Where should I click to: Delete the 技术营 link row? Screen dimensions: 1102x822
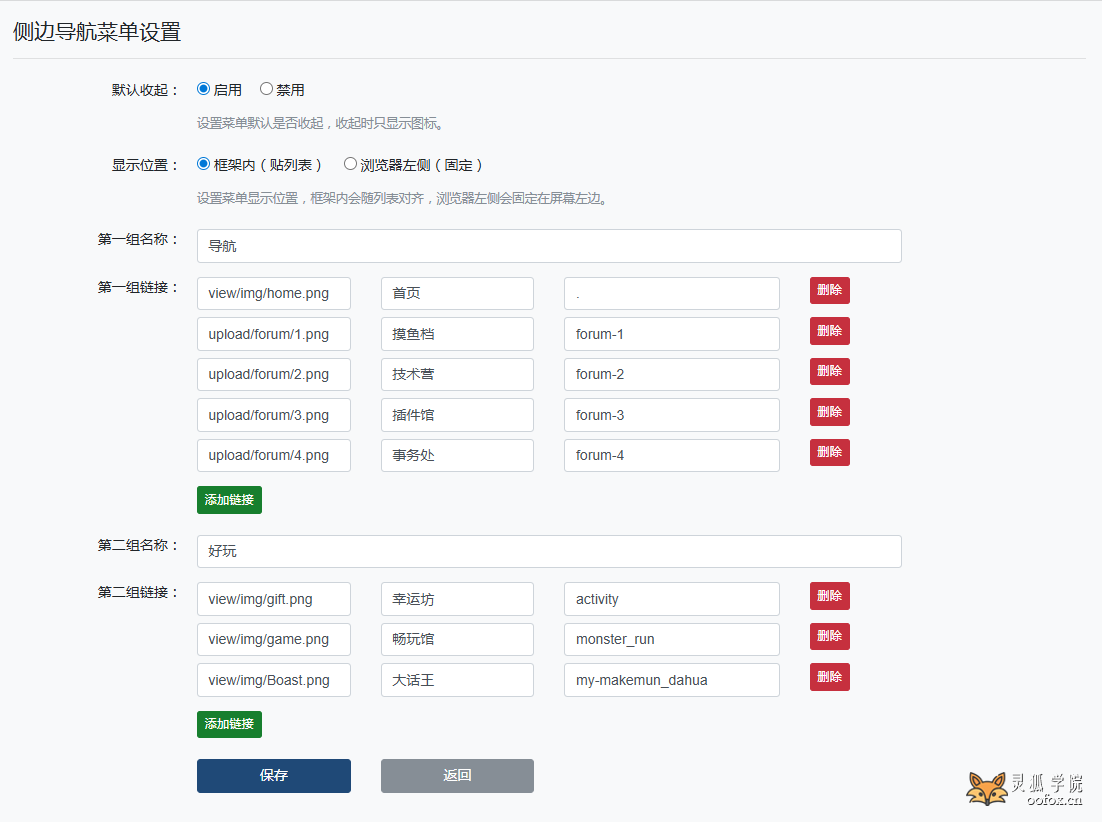829,372
